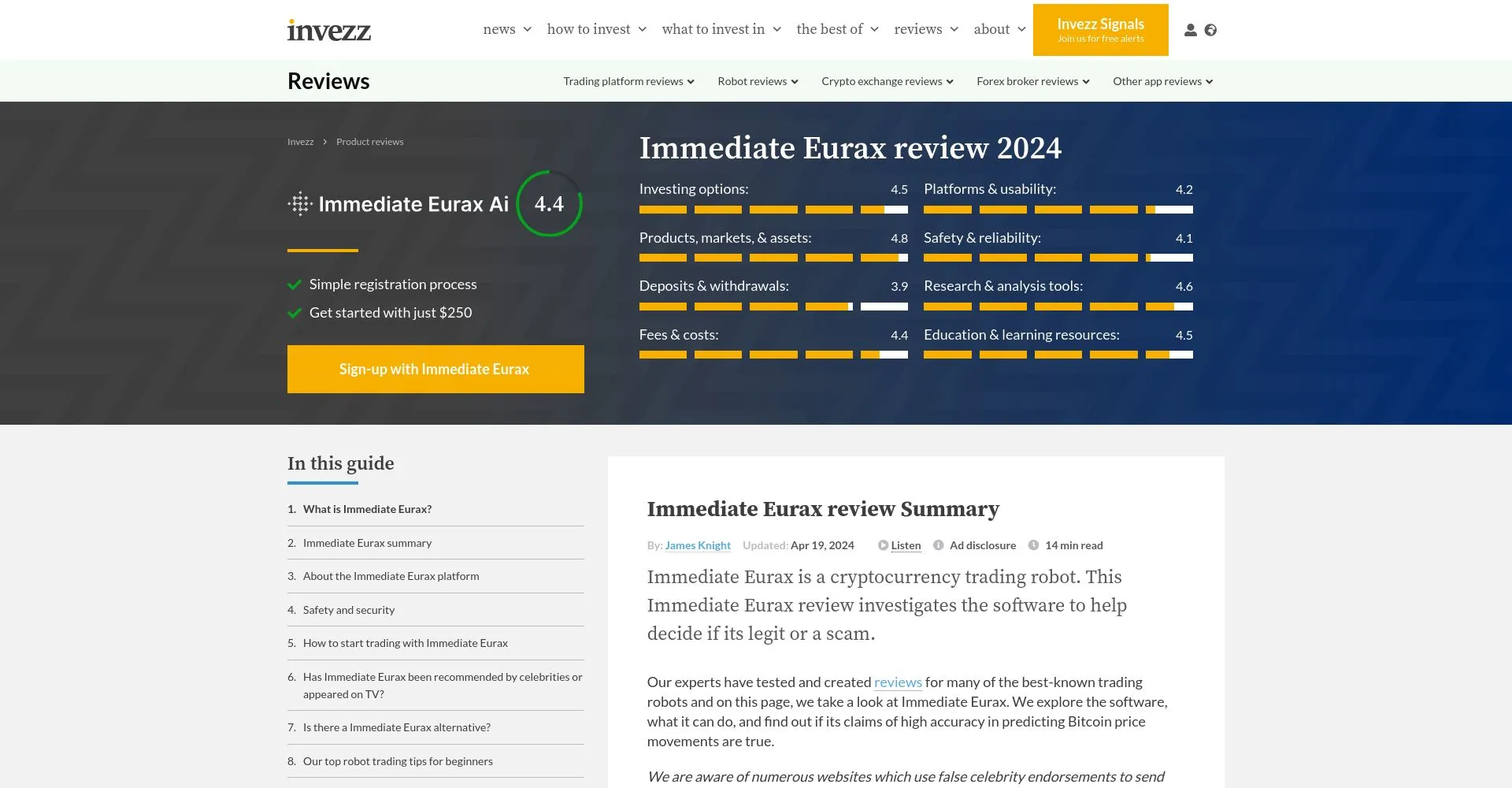1512x788 pixels.
Task: Click the clock icon beside 14 min read
Action: [x=1033, y=545]
